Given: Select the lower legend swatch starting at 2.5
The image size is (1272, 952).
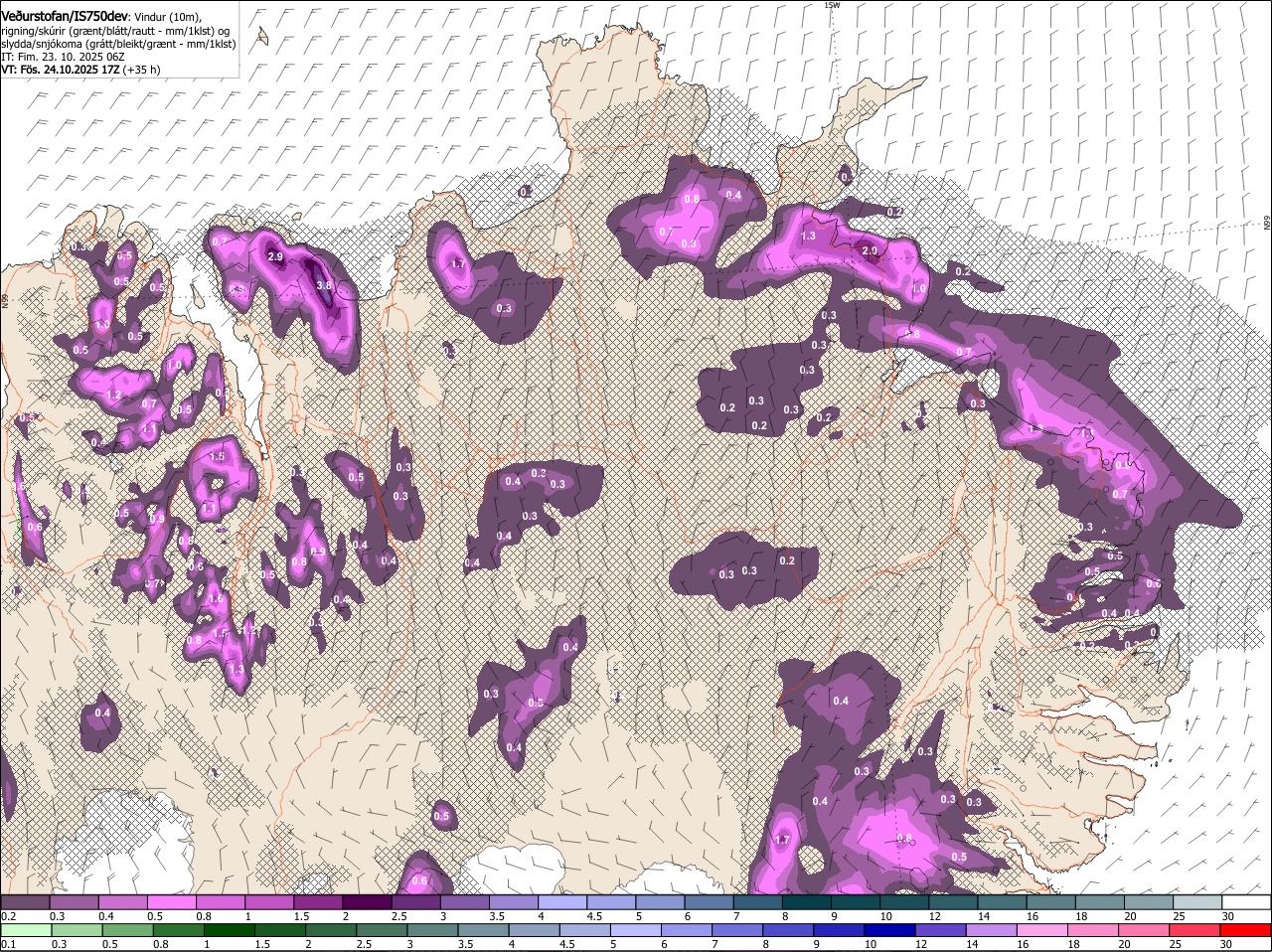Looking at the screenshot, I should tap(383, 930).
